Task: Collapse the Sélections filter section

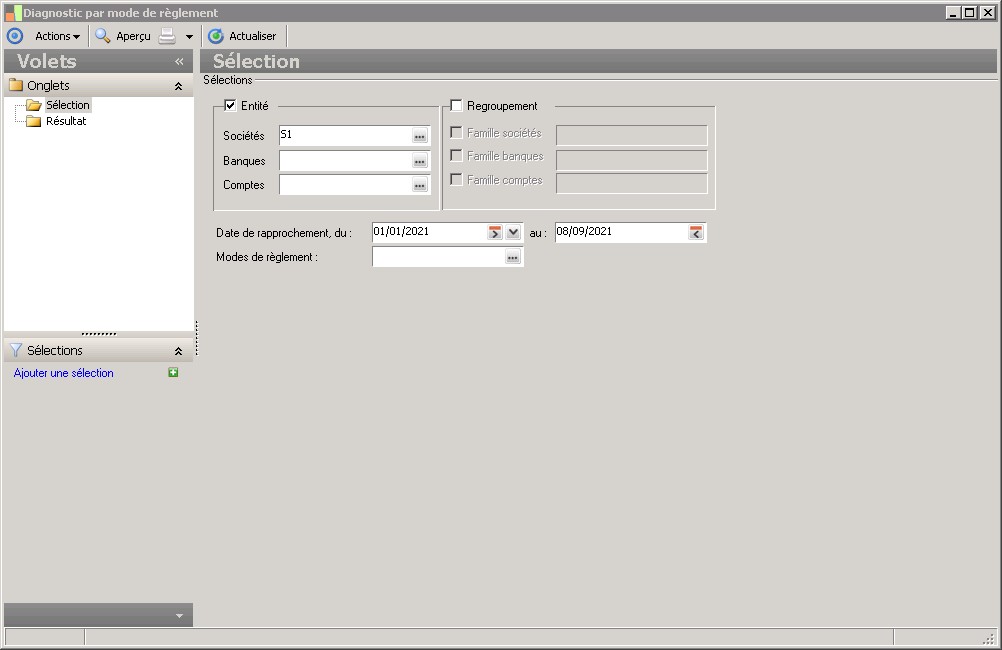Action: pos(178,351)
